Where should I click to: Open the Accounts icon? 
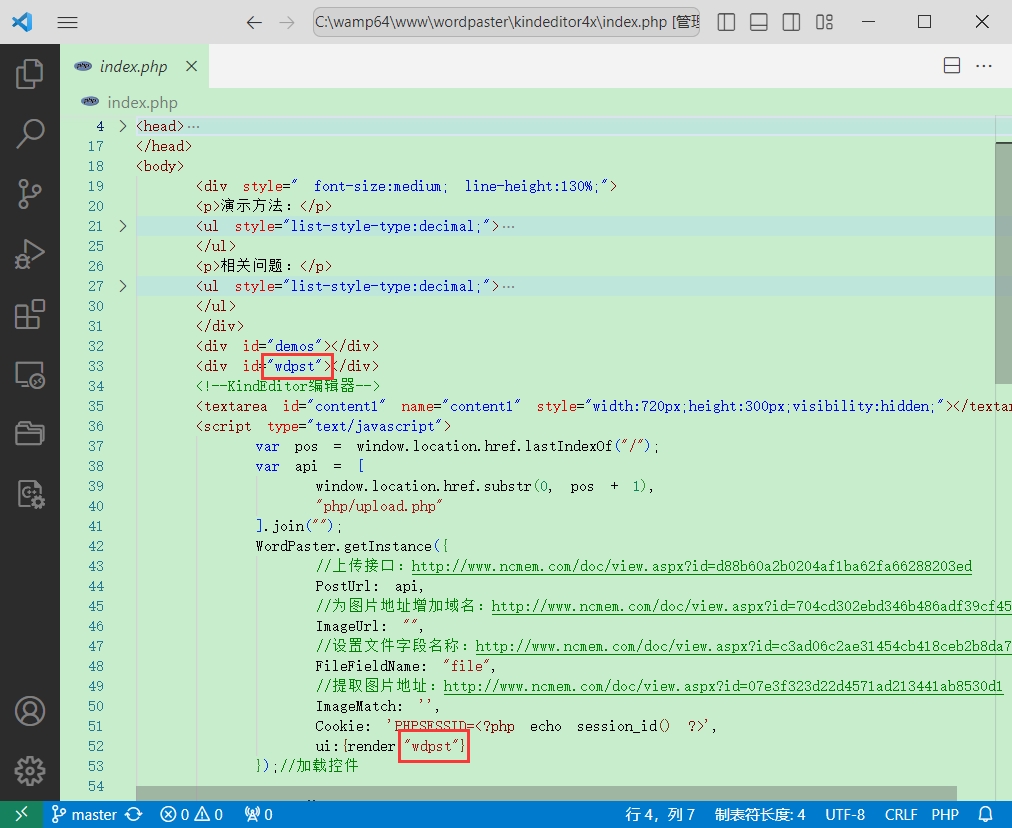(x=30, y=711)
